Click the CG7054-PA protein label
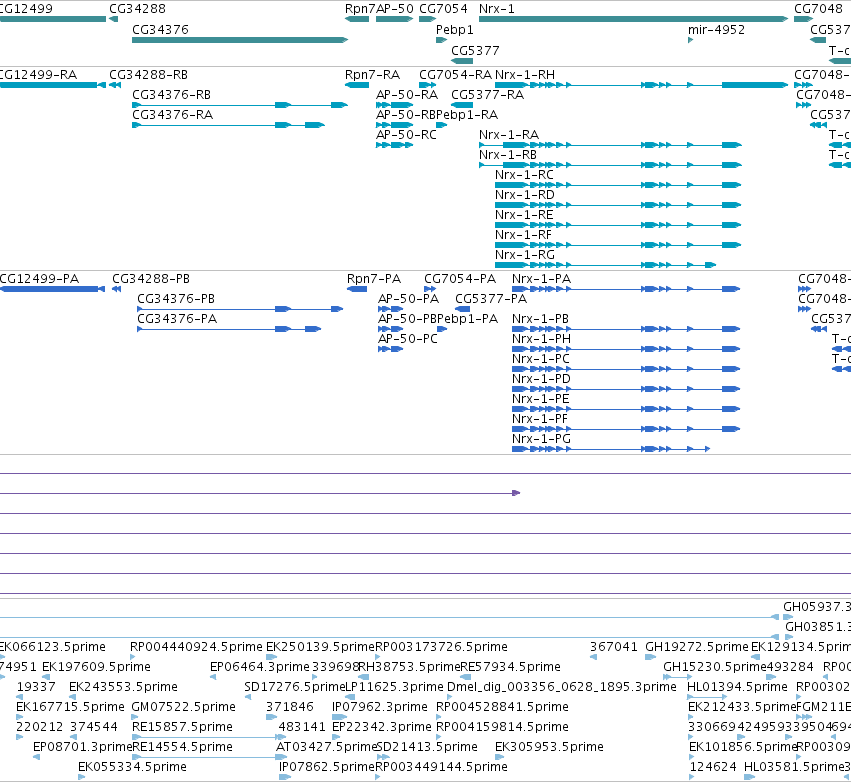This screenshot has height=782, width=851. pos(460,278)
